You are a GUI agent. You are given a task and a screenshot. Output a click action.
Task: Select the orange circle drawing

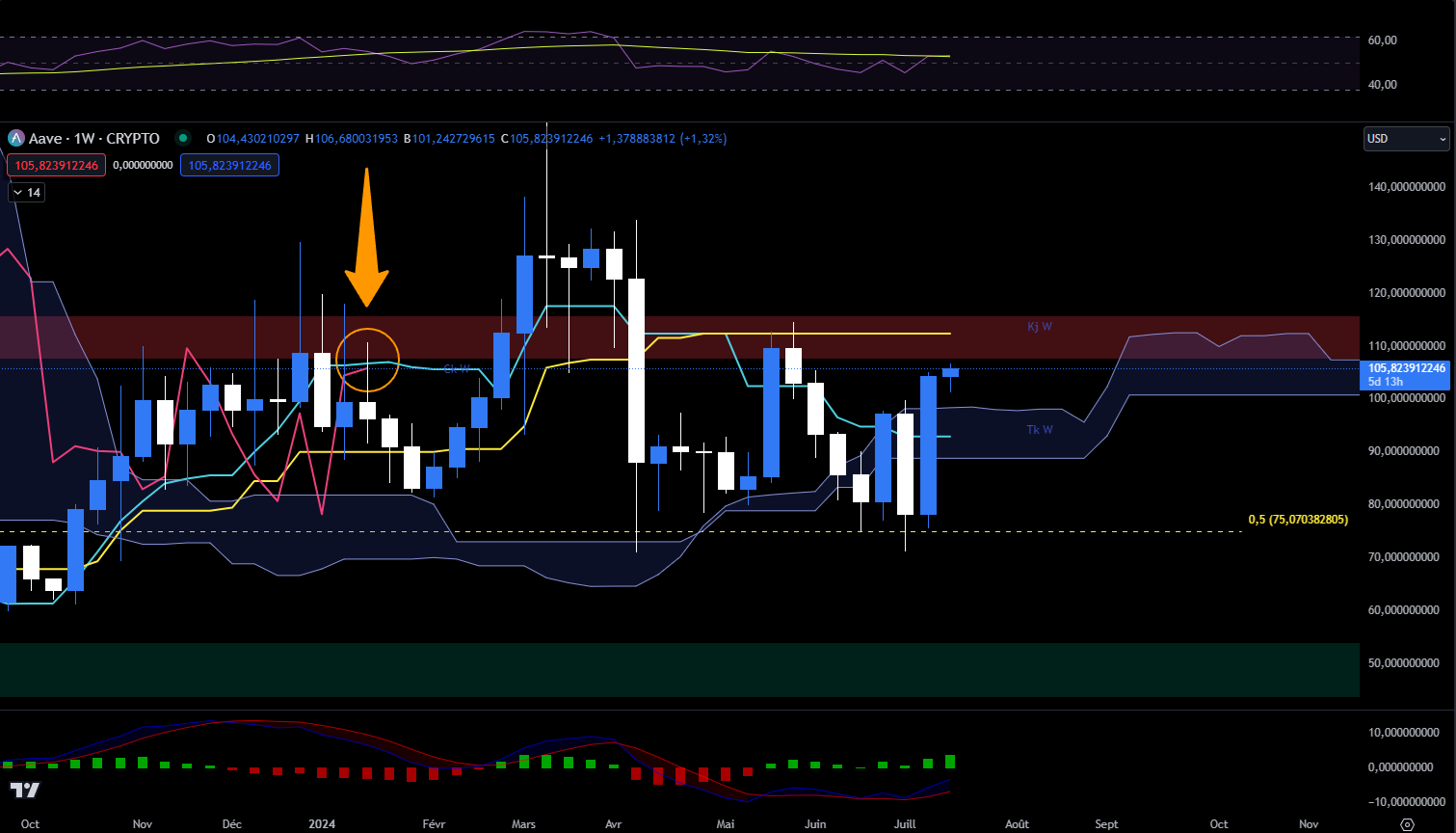(369, 360)
